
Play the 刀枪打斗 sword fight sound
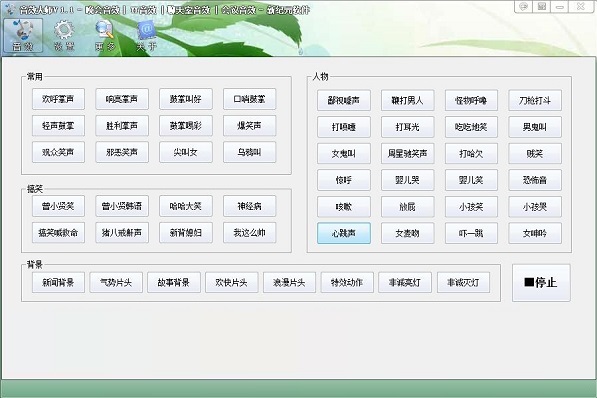(535, 101)
